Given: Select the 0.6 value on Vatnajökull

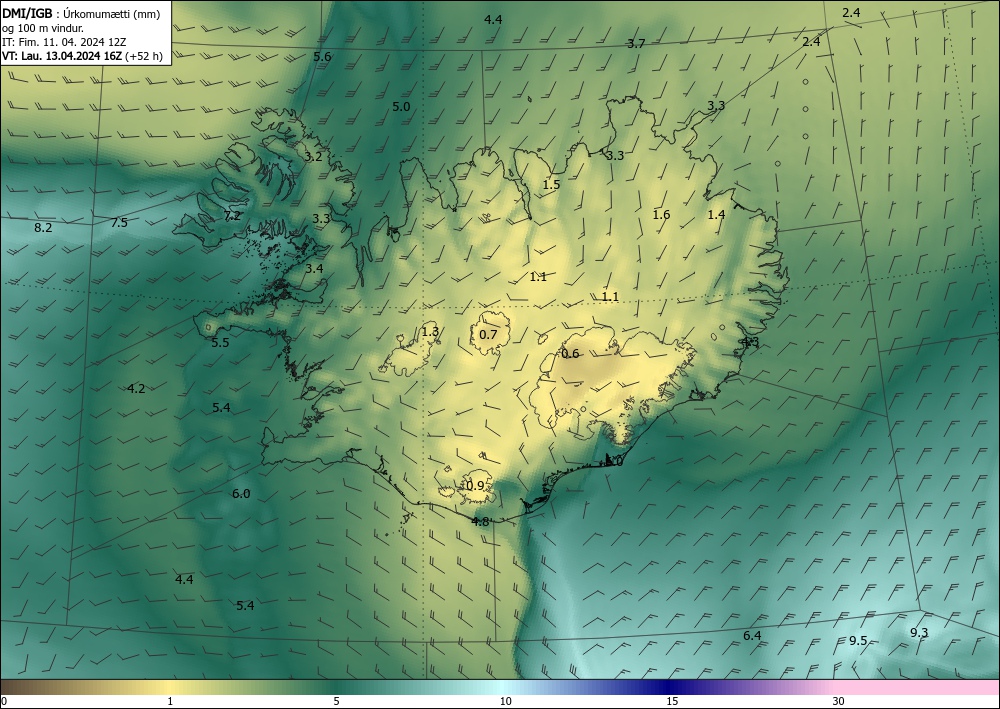Looking at the screenshot, I should 570,354.
